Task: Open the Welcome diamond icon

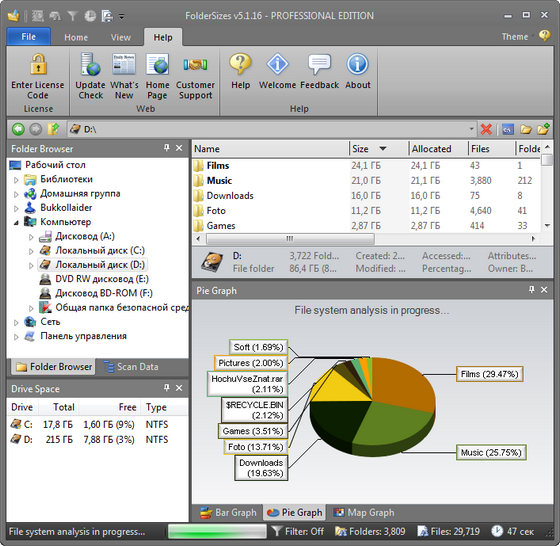Action: 278,64
